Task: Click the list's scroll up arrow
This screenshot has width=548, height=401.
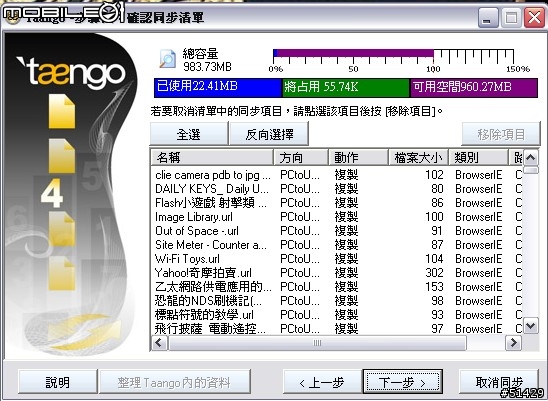Action: click(x=531, y=158)
